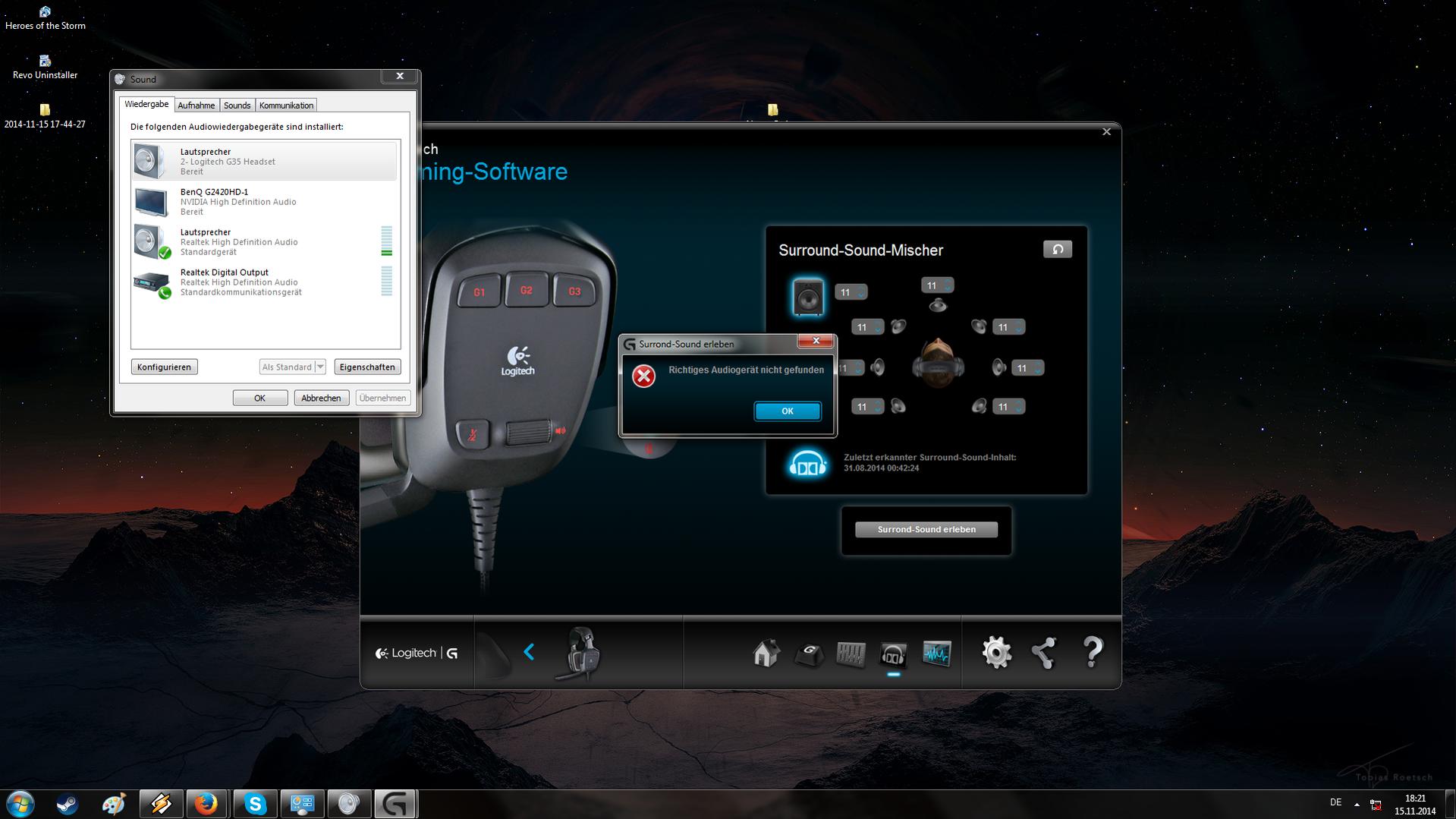Close the Surrond-Sound erleben error dialog
Screen dimensions: 1456x819
(x=816, y=341)
